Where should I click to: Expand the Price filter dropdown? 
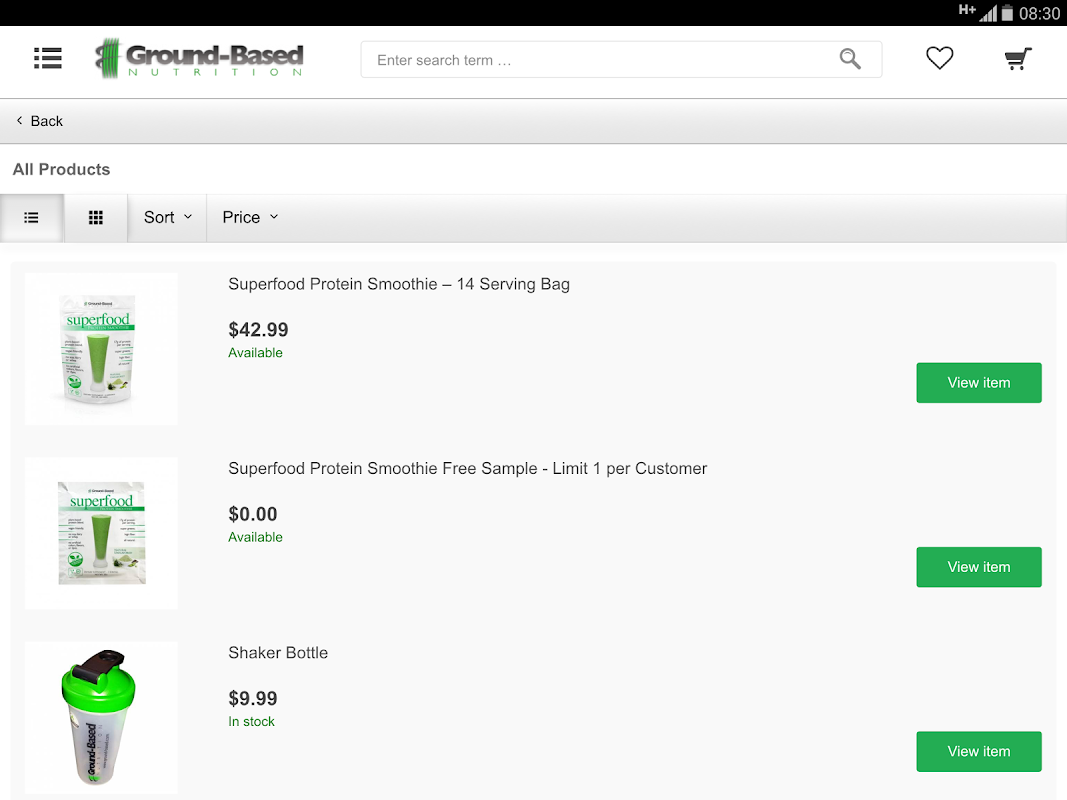point(250,218)
